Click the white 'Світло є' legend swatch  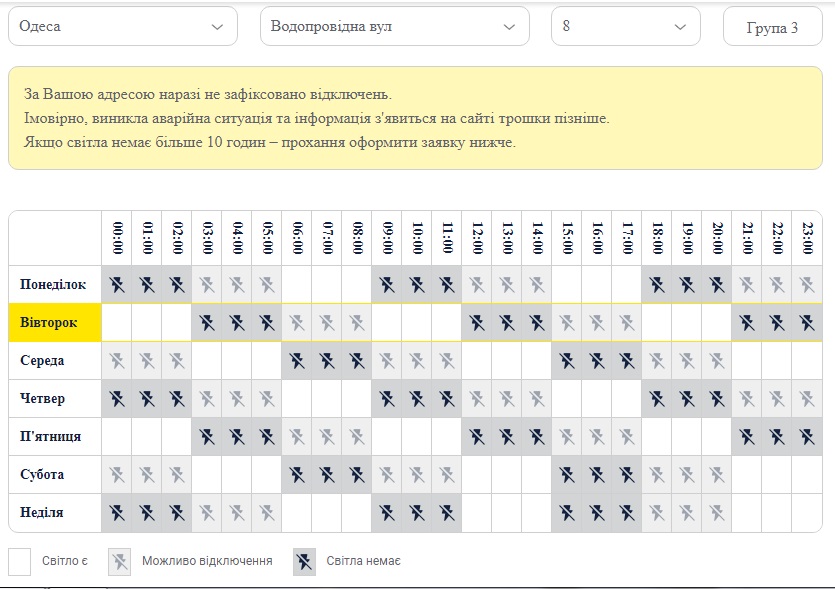[x=20, y=561]
